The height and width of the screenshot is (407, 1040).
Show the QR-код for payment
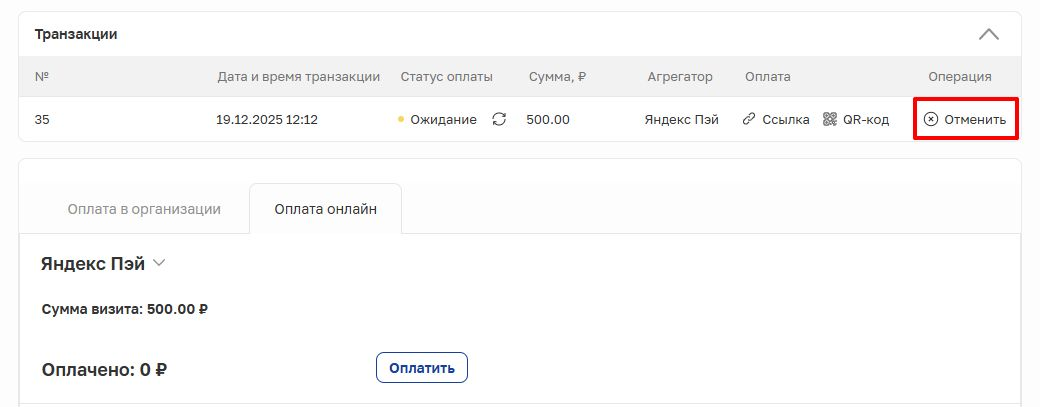(x=865, y=119)
